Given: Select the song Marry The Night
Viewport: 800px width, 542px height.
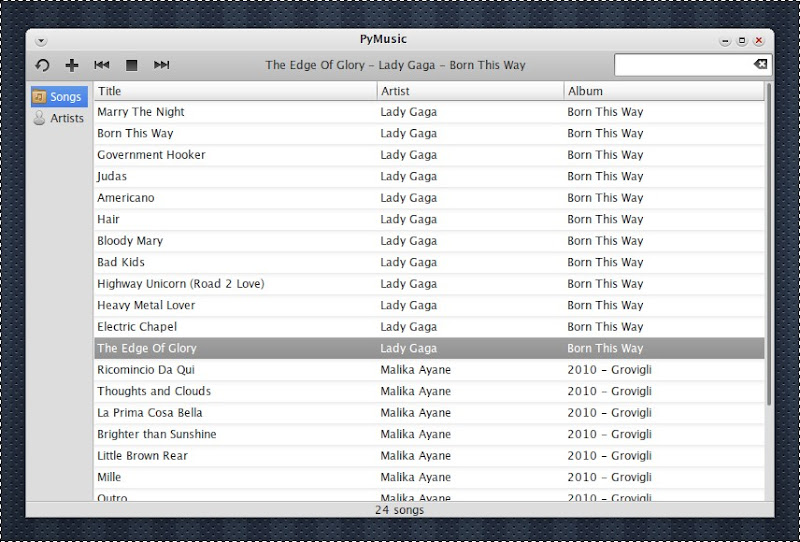Looking at the screenshot, I should [x=141, y=112].
